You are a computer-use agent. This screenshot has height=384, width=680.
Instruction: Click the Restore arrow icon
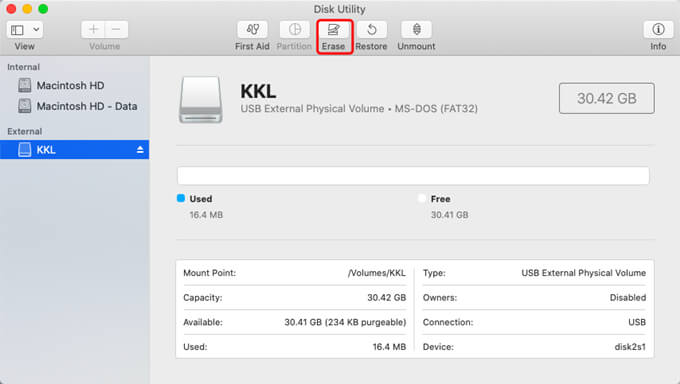pyautogui.click(x=372, y=30)
